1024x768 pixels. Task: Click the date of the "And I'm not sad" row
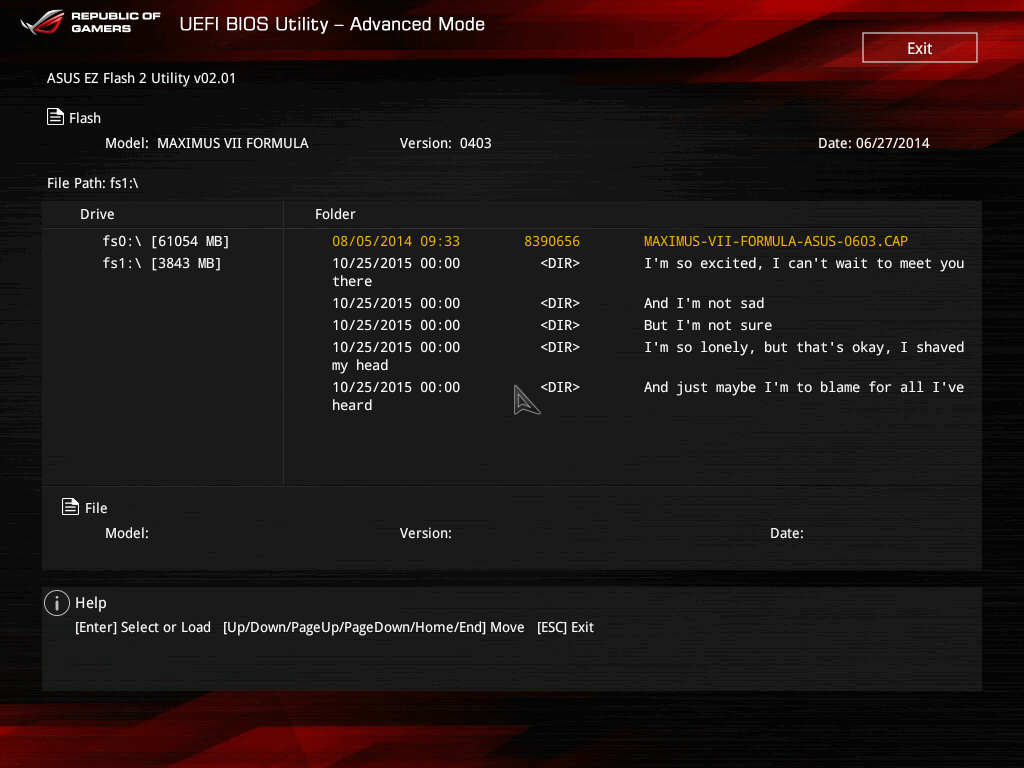coord(396,303)
